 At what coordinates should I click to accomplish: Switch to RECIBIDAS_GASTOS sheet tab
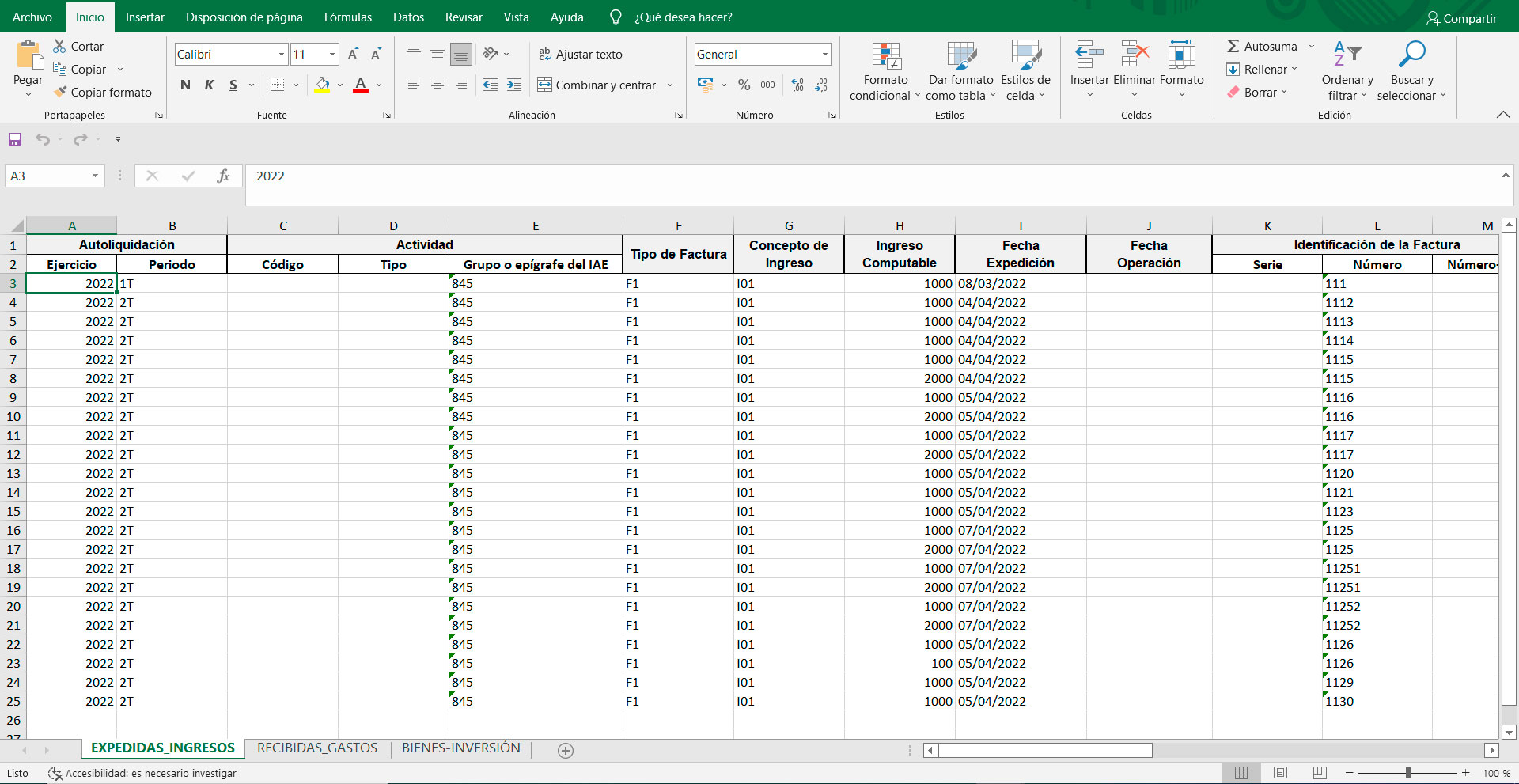[317, 748]
